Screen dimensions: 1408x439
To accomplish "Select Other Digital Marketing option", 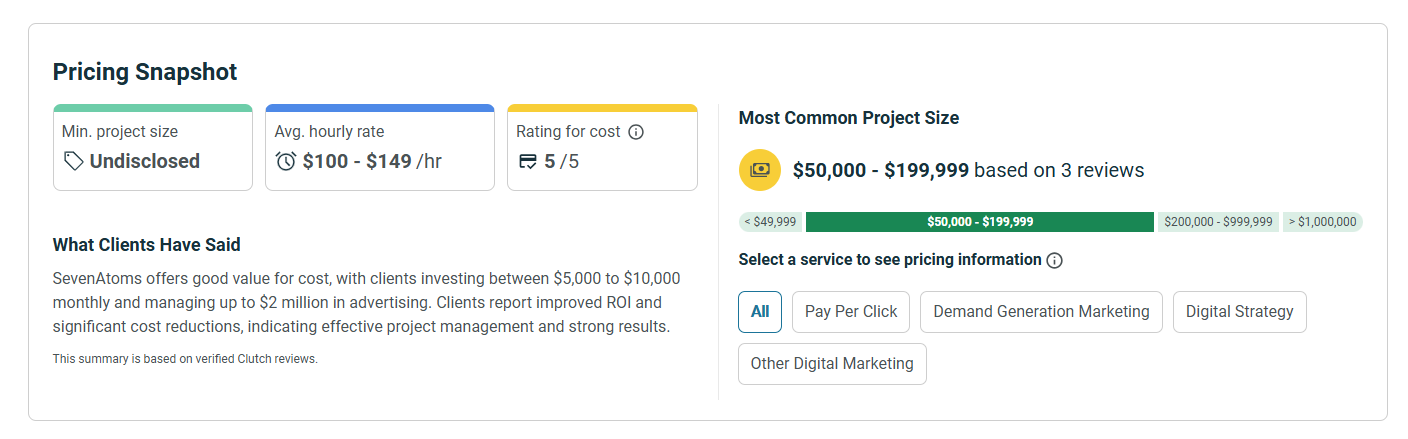I will tap(832, 363).
